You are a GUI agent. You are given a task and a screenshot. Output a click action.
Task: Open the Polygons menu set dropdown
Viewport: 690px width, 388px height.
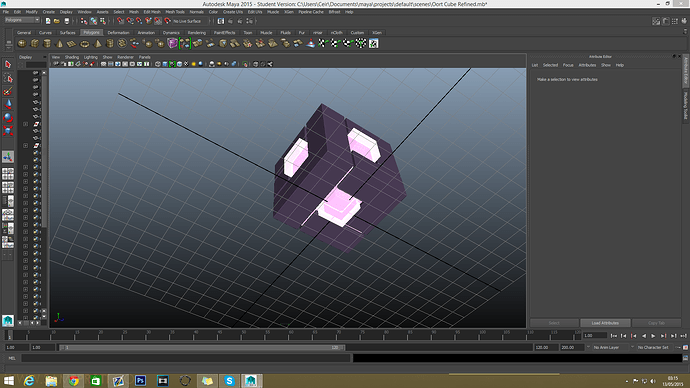(22, 20)
